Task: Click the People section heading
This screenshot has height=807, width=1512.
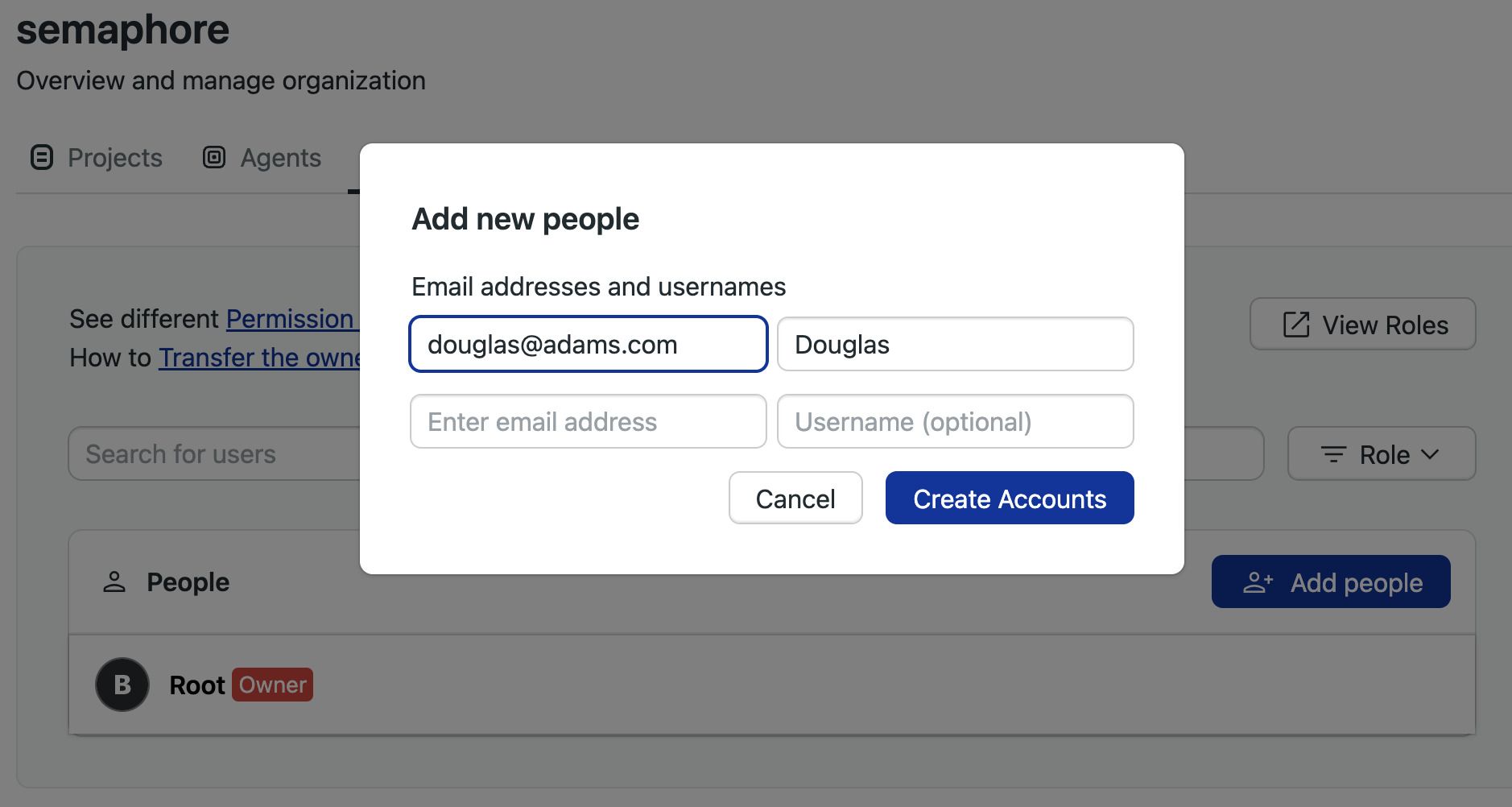Action: (x=188, y=581)
